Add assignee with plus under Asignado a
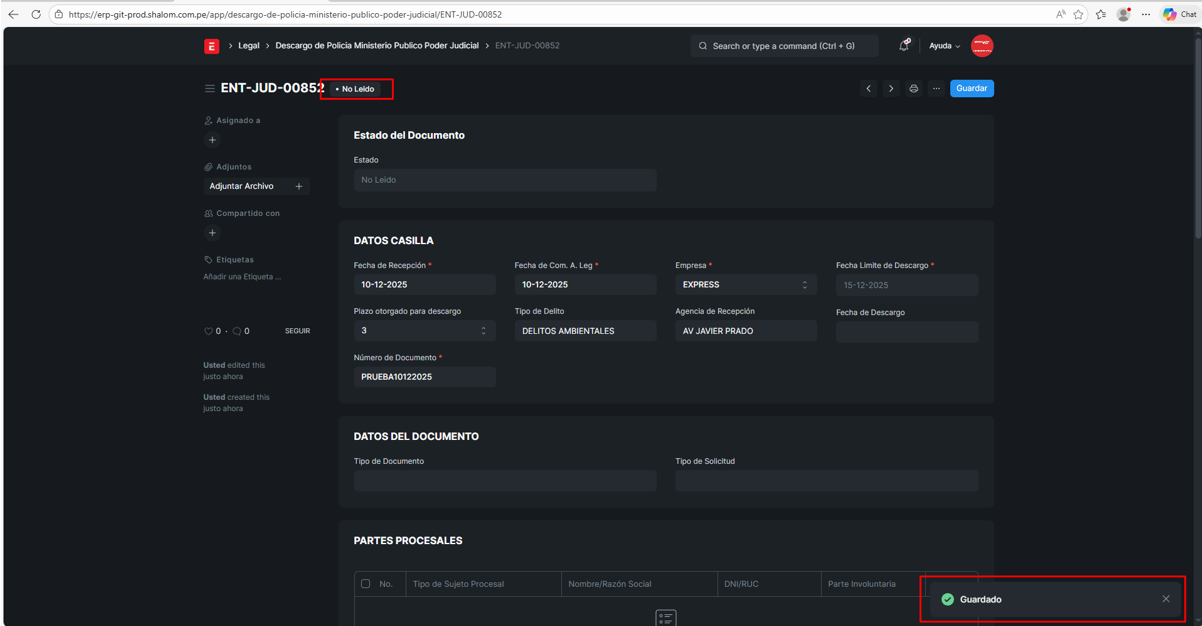The height and width of the screenshot is (626, 1202). (x=212, y=140)
